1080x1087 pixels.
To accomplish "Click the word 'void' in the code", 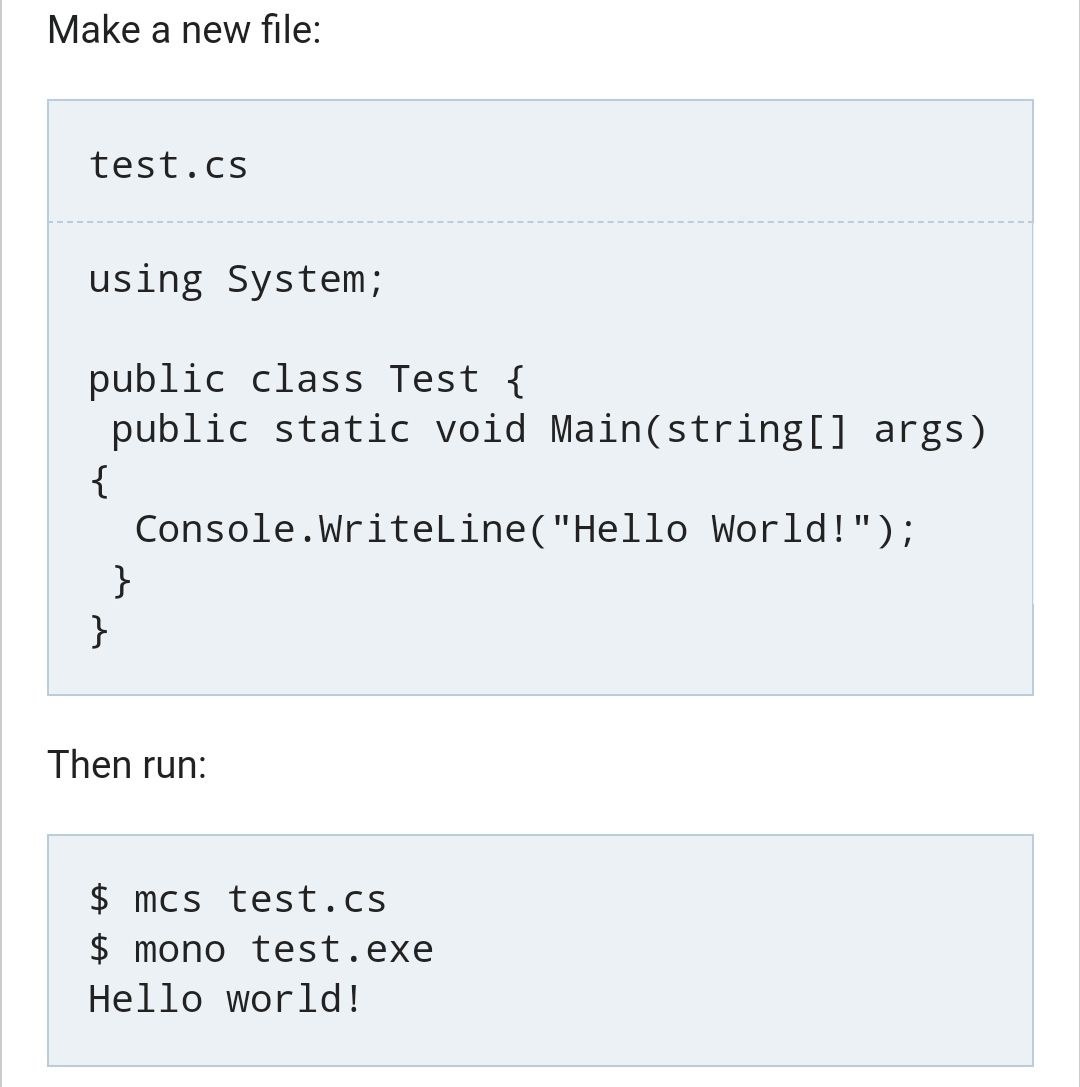I will click(x=480, y=429).
